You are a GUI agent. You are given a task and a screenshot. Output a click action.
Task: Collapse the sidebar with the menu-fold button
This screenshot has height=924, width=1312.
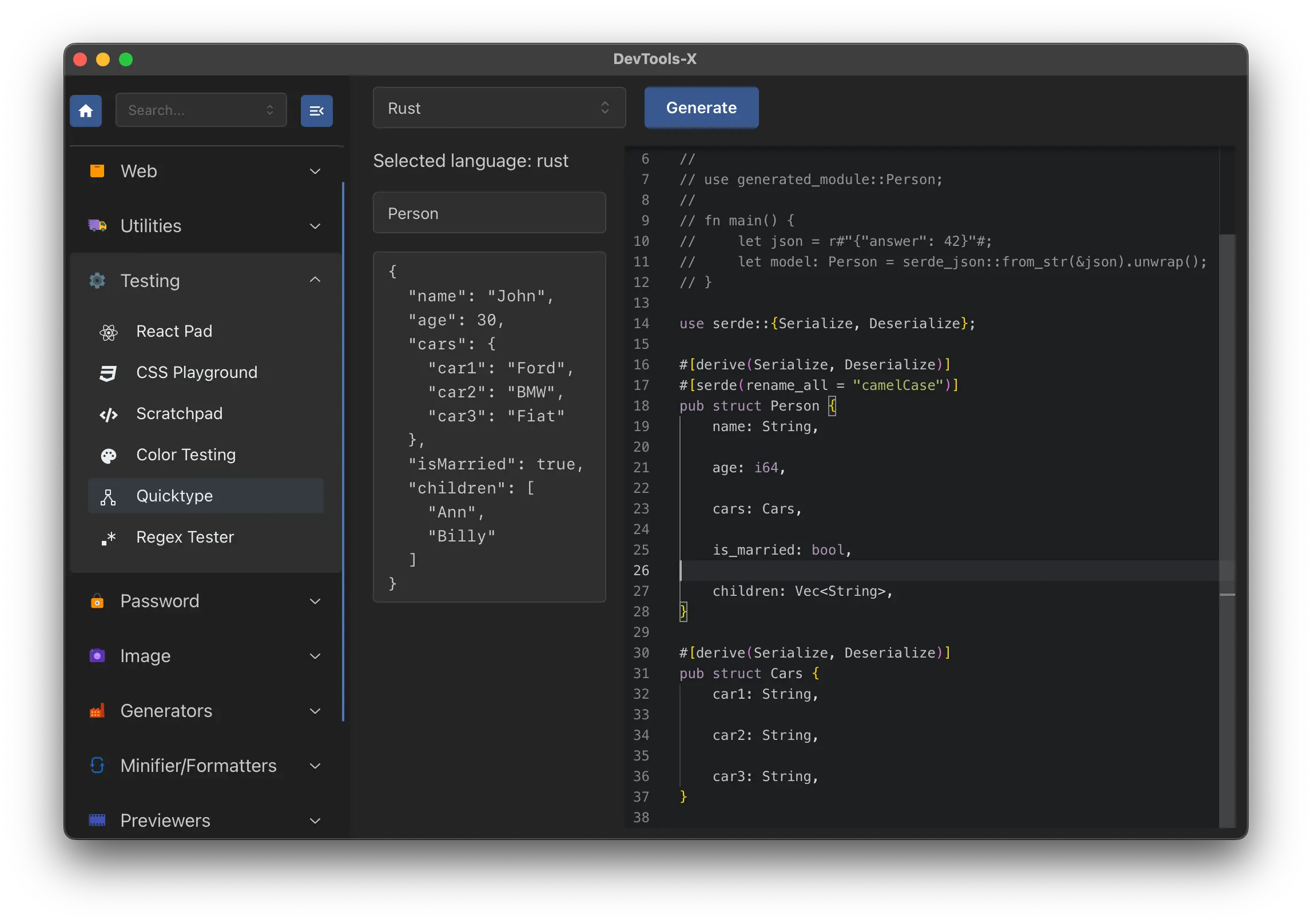point(316,110)
